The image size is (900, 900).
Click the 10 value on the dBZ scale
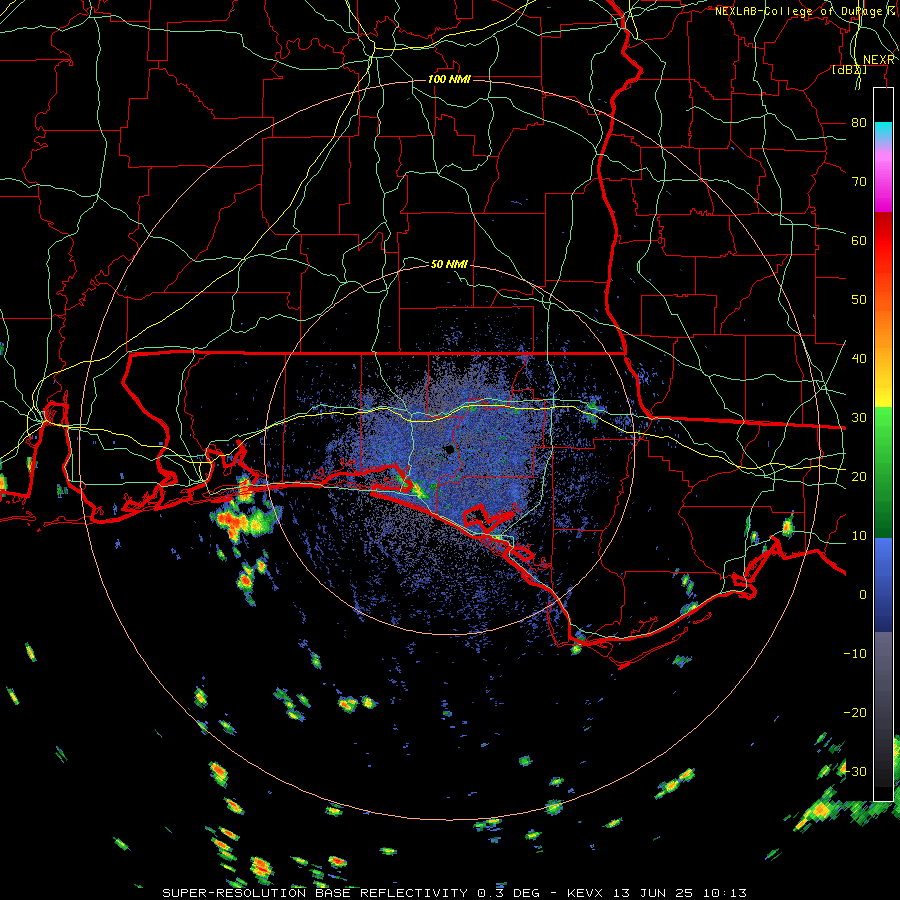click(x=859, y=536)
